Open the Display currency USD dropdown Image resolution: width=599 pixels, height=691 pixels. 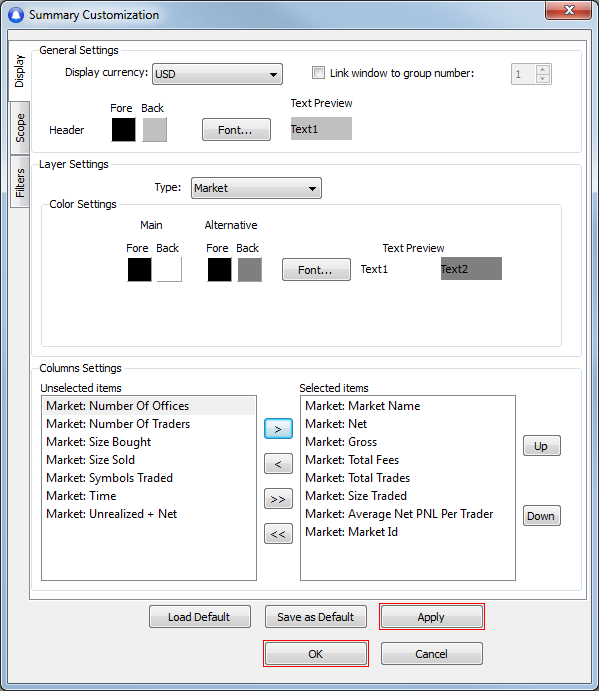pos(217,74)
